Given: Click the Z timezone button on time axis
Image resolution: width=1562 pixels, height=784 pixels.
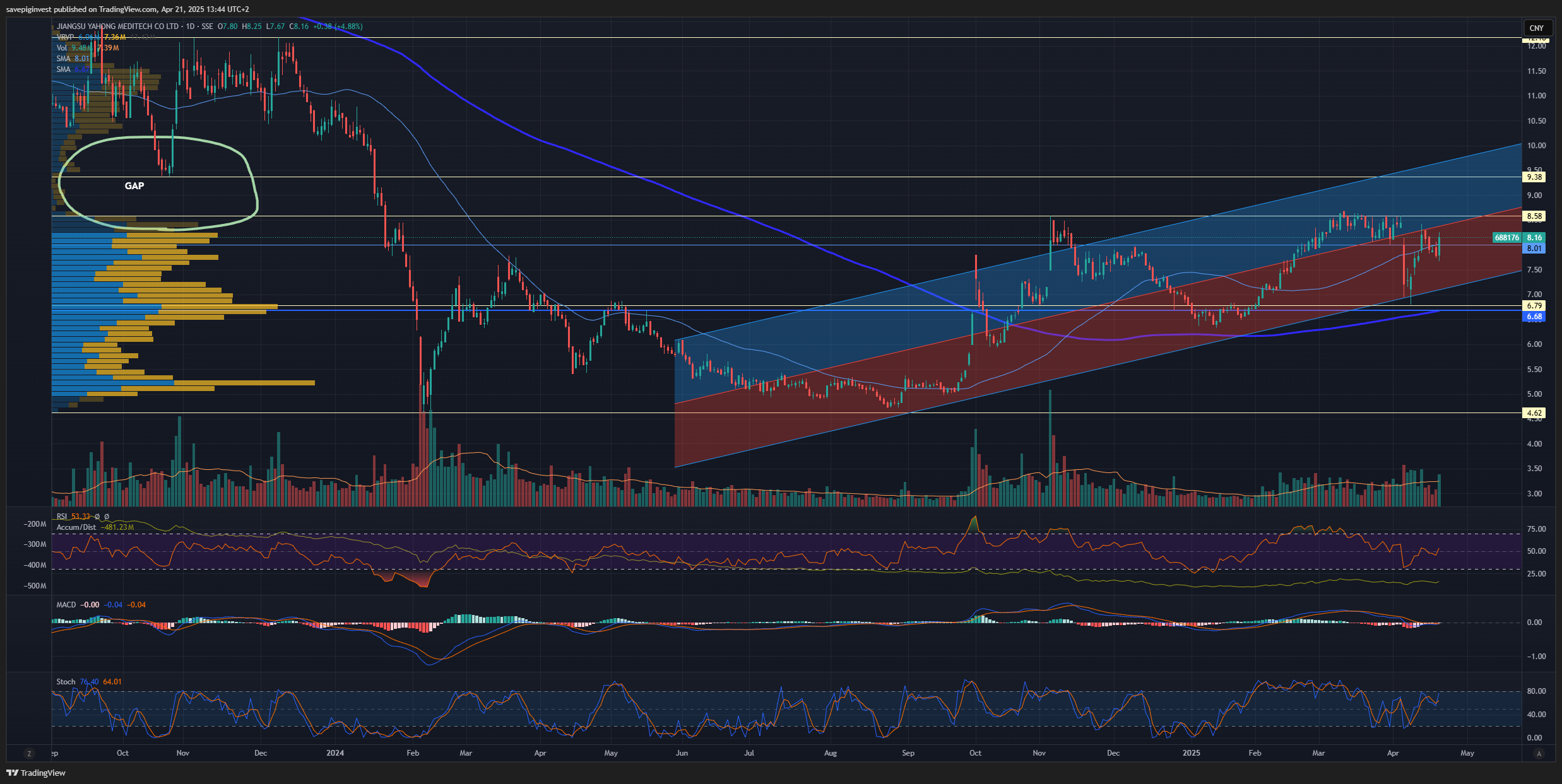Looking at the screenshot, I should [x=29, y=753].
